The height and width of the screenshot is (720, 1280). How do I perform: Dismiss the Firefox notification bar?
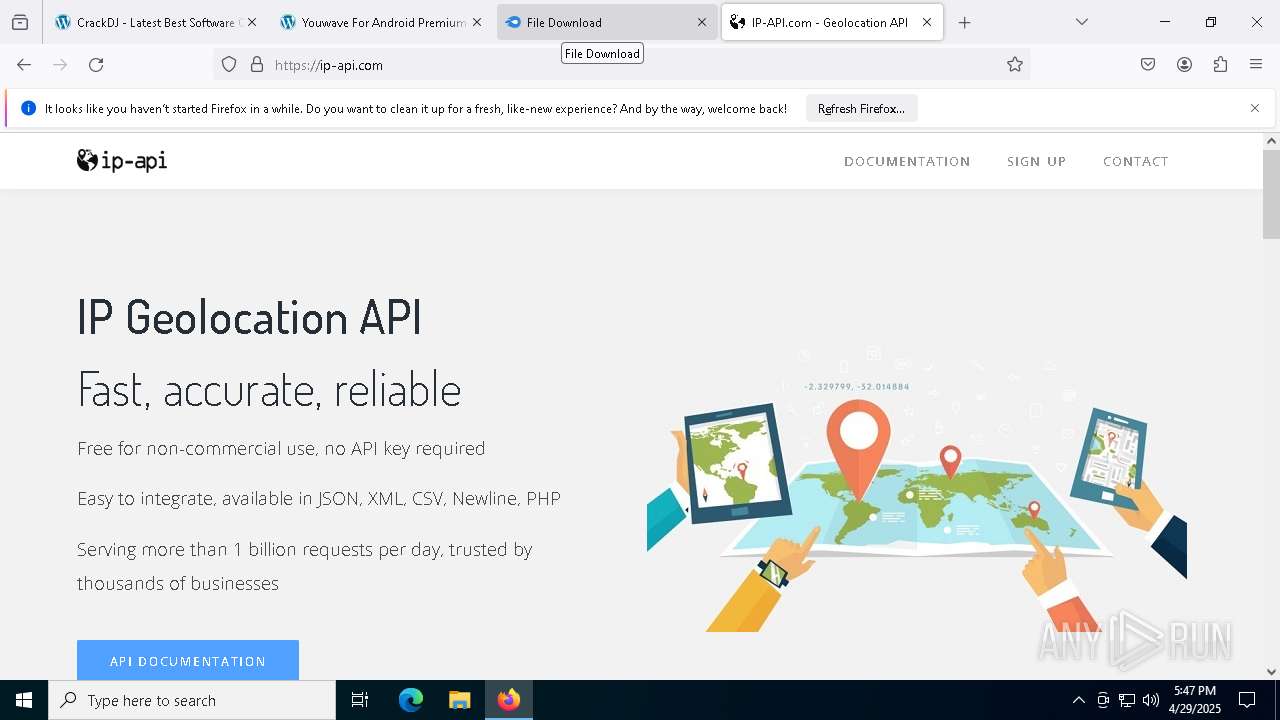click(1254, 108)
